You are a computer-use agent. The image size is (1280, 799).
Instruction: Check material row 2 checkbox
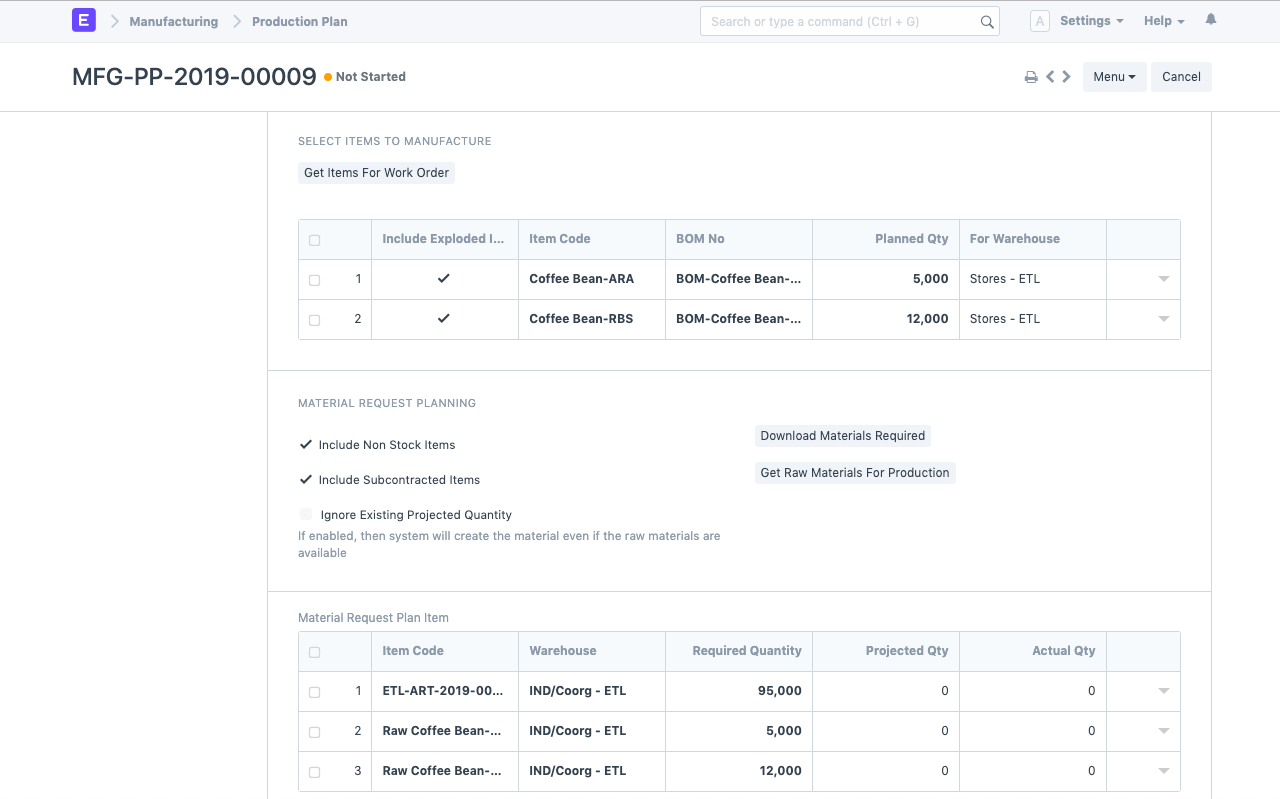(x=315, y=732)
